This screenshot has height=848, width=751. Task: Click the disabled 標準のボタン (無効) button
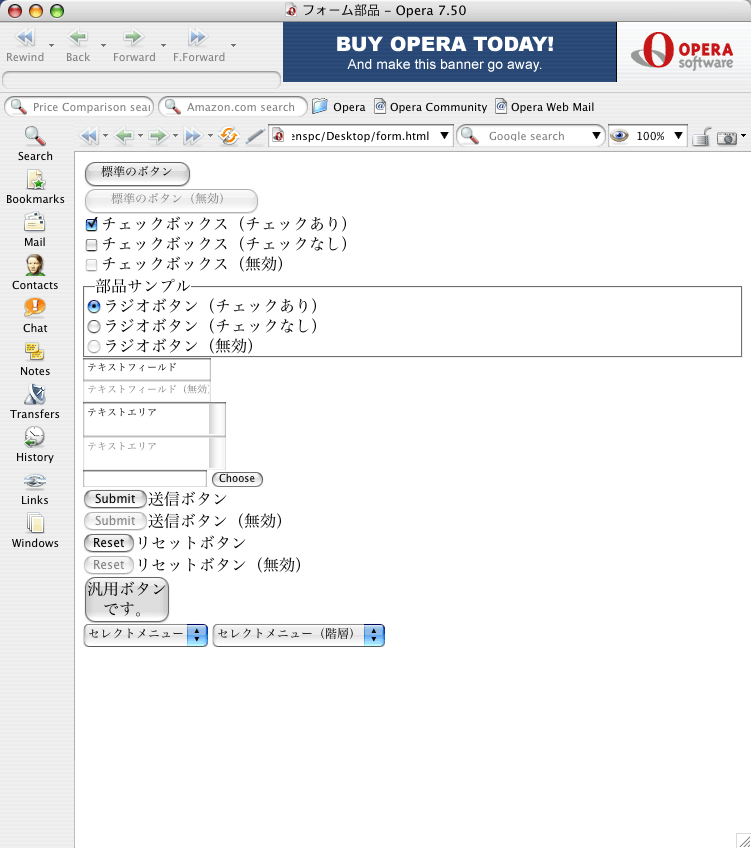171,200
